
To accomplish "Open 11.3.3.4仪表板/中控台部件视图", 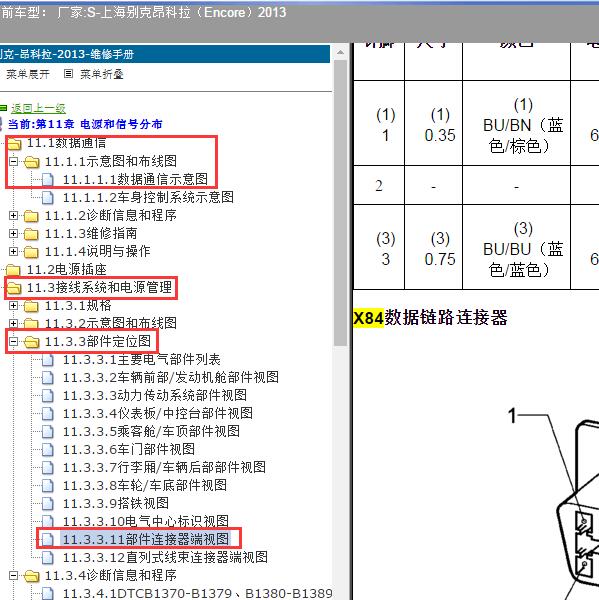I will coord(158,413).
